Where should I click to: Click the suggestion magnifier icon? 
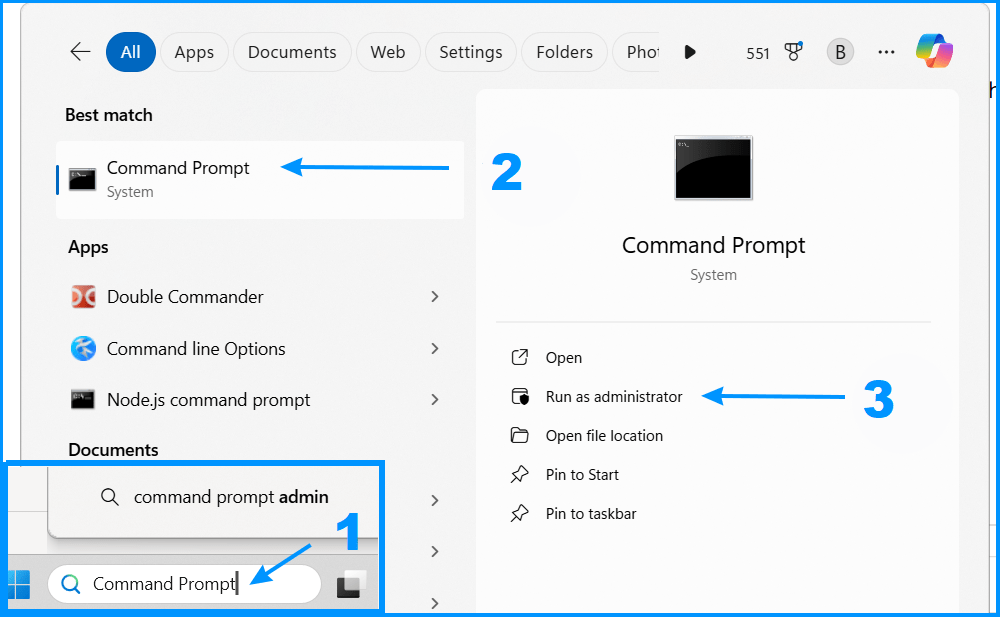pos(110,497)
